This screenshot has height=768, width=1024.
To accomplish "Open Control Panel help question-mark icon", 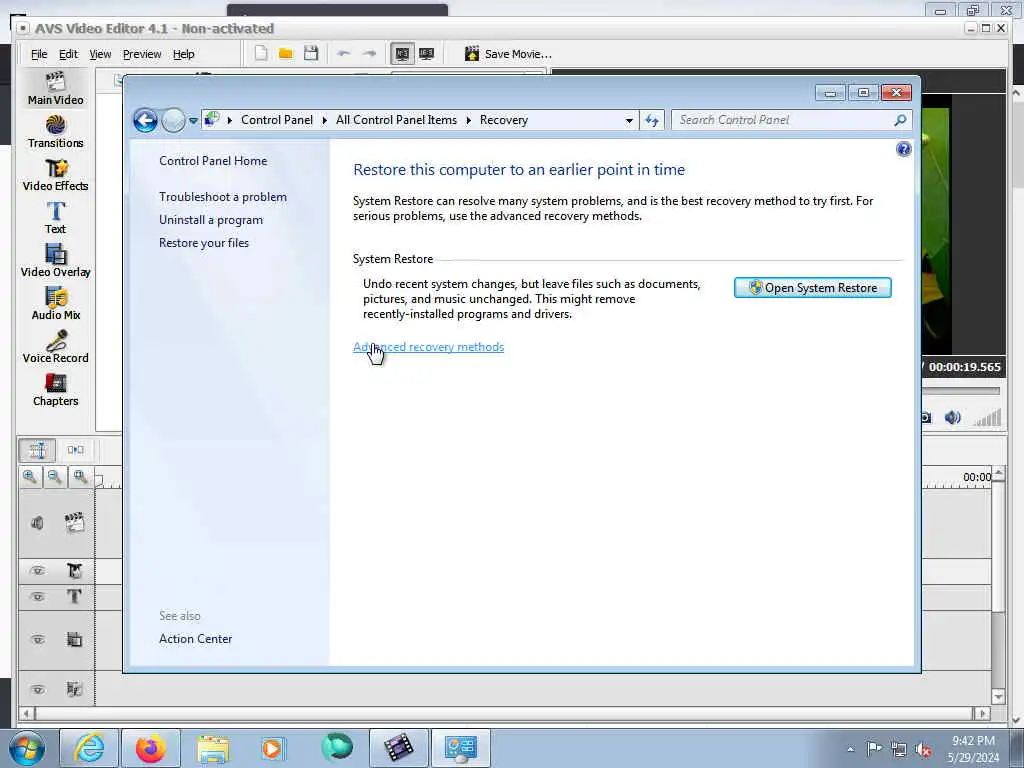I will 903,150.
